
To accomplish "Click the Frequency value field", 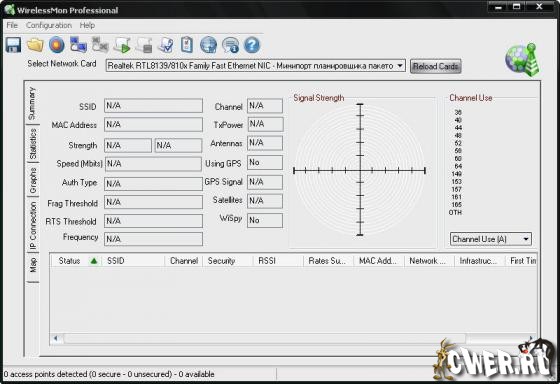I will (153, 239).
